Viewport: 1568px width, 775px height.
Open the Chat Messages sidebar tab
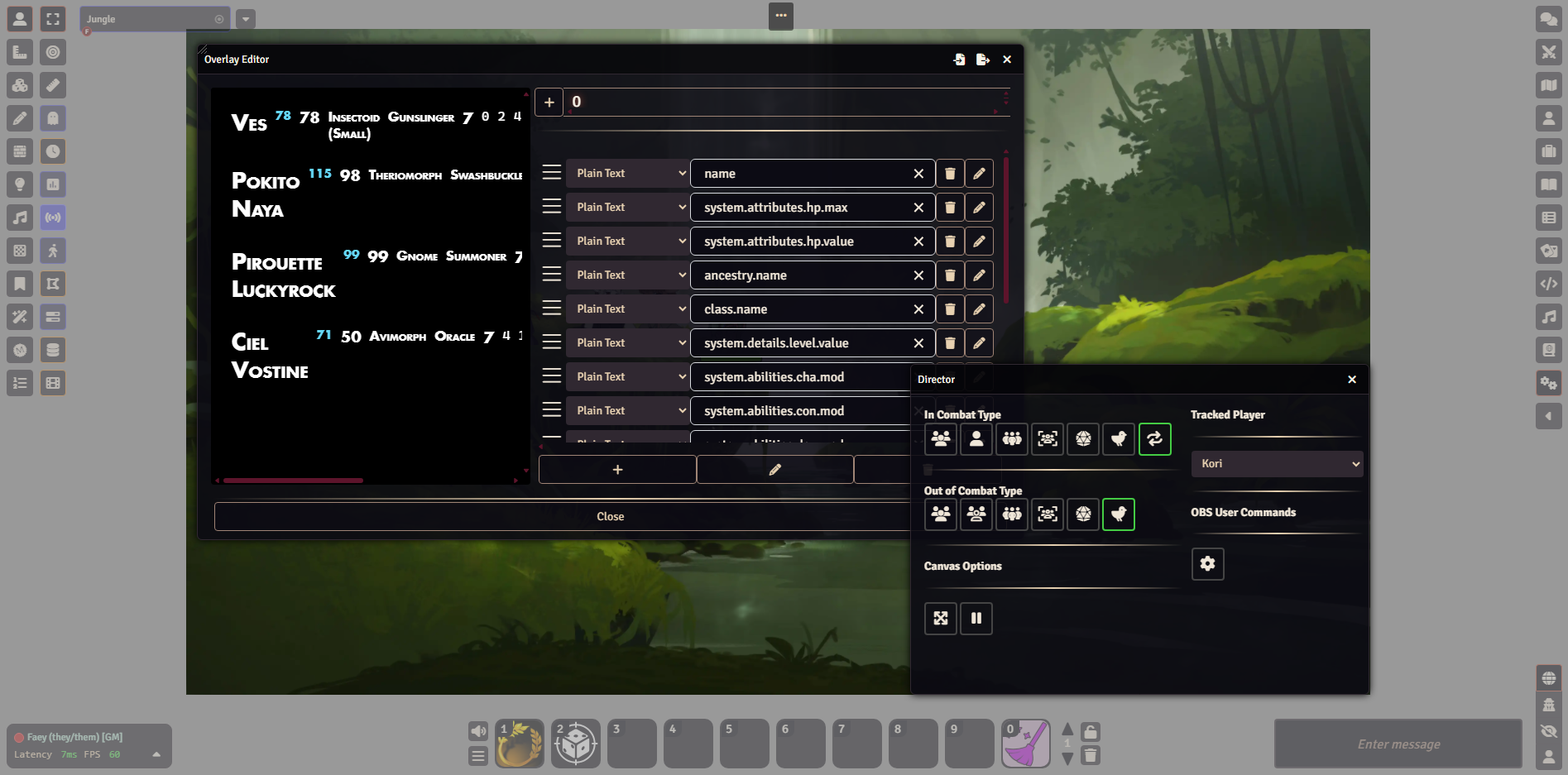[x=1548, y=19]
